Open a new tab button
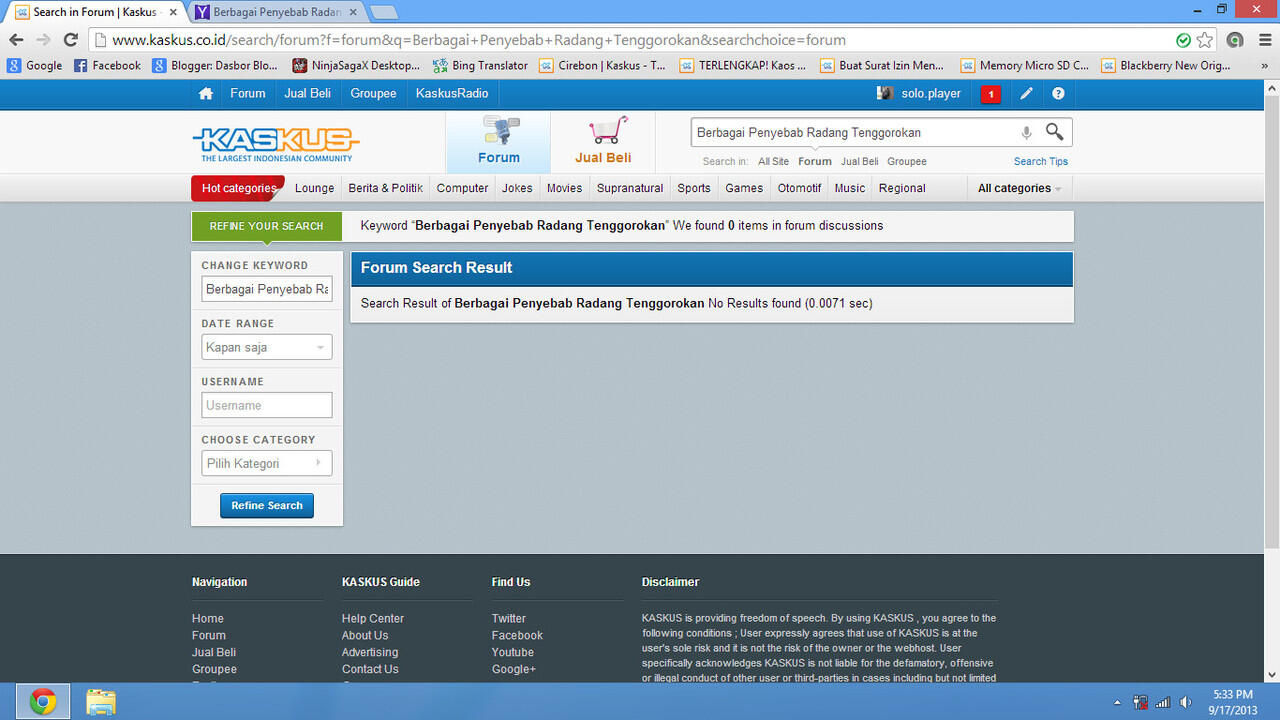Viewport: 1280px width, 720px height. click(x=384, y=12)
